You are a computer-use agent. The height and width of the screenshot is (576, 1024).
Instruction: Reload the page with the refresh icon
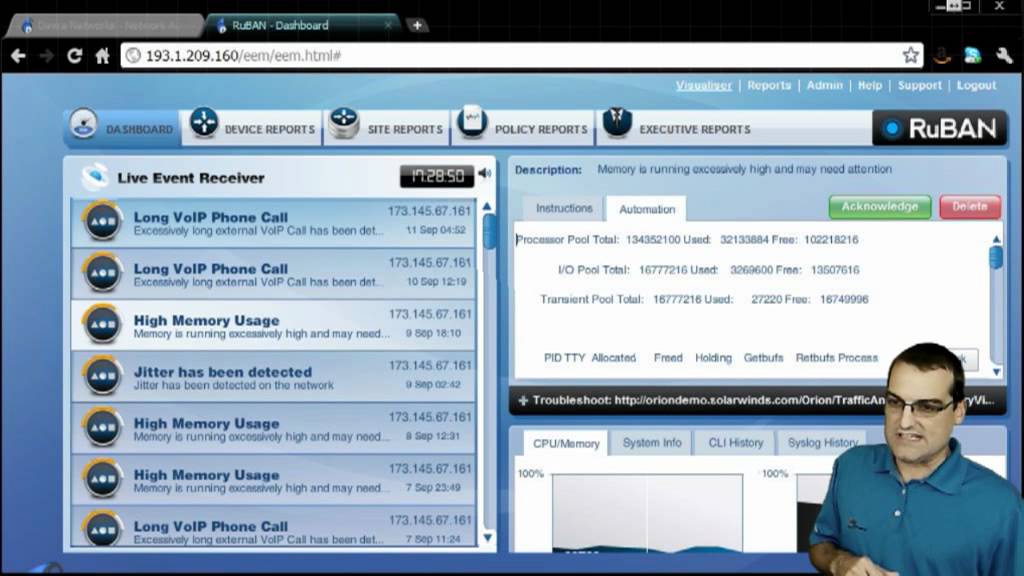(x=74, y=56)
